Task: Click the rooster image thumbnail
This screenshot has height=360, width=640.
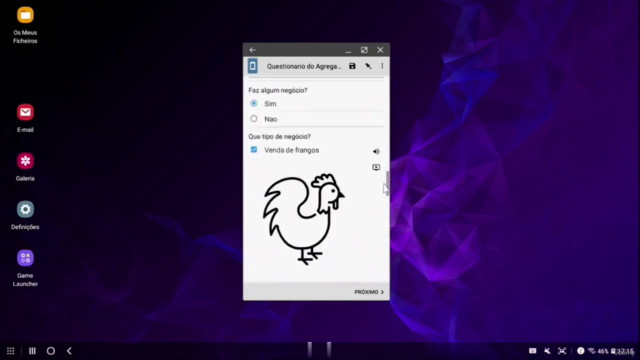Action: (304, 219)
